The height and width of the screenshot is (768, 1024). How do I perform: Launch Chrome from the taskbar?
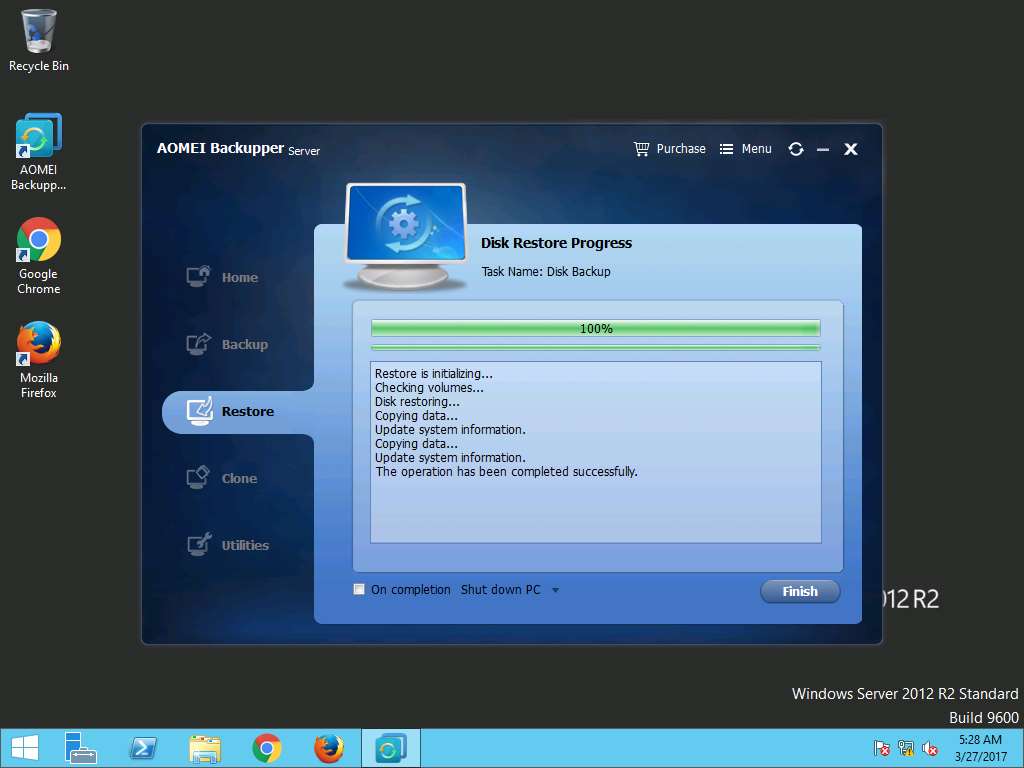[267, 748]
